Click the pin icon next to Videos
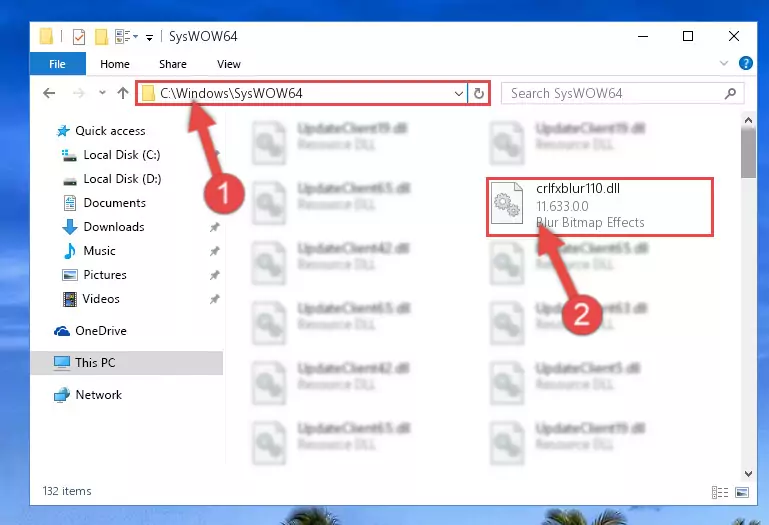 [x=214, y=299]
